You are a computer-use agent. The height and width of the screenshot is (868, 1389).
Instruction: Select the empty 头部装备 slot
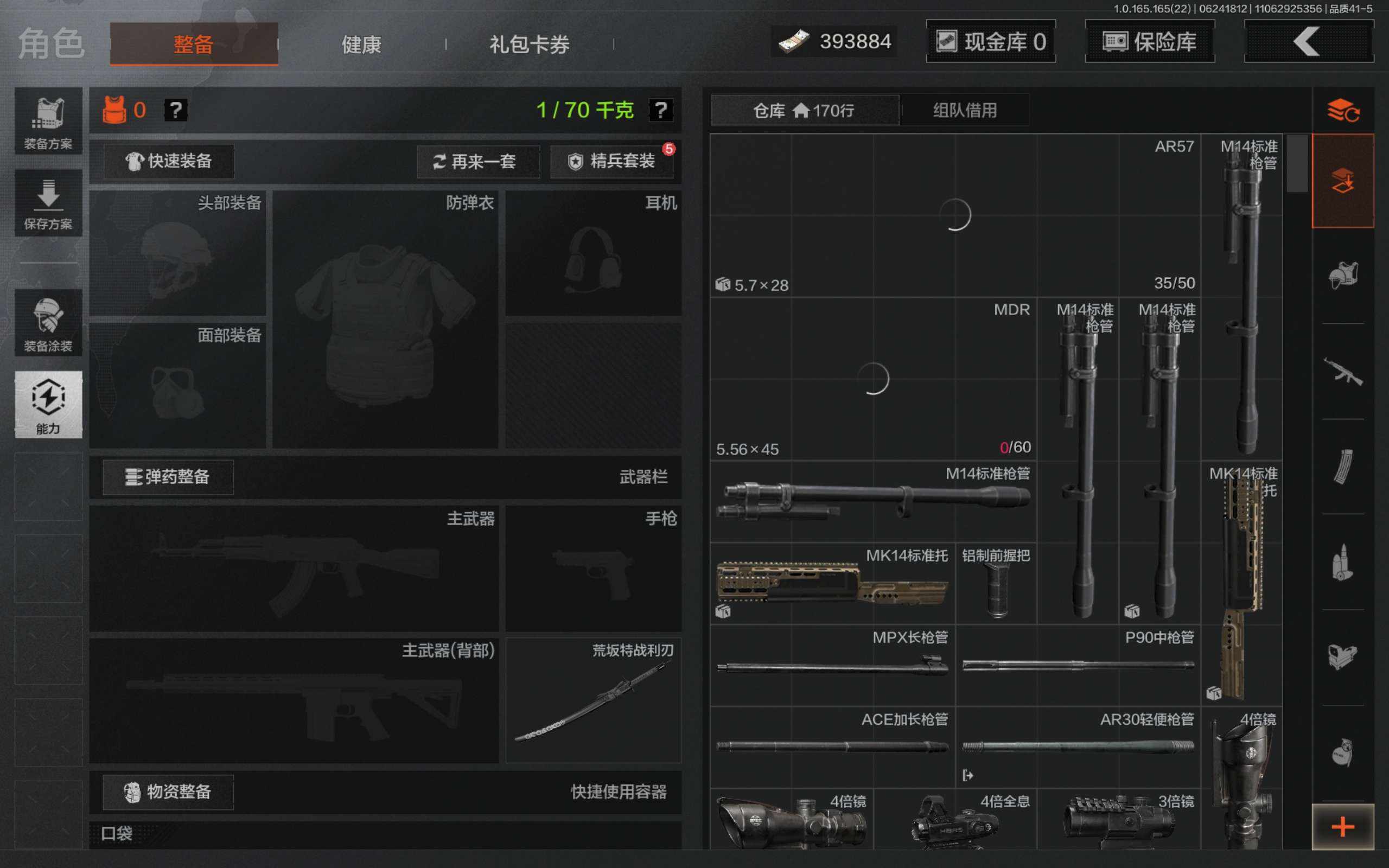click(x=178, y=253)
